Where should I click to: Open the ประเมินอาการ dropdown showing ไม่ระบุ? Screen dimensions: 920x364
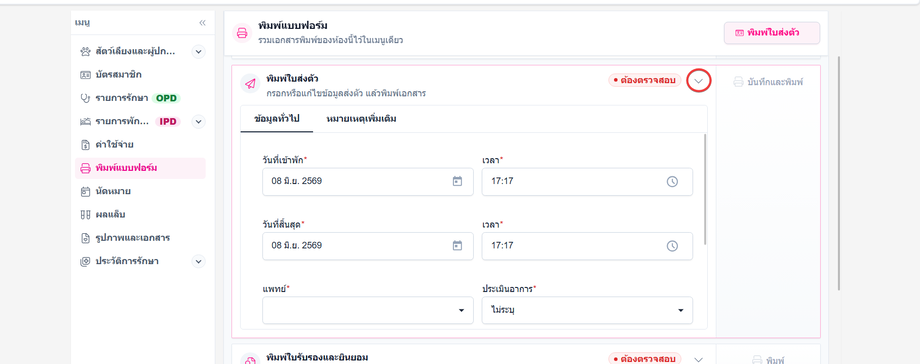coord(587,310)
